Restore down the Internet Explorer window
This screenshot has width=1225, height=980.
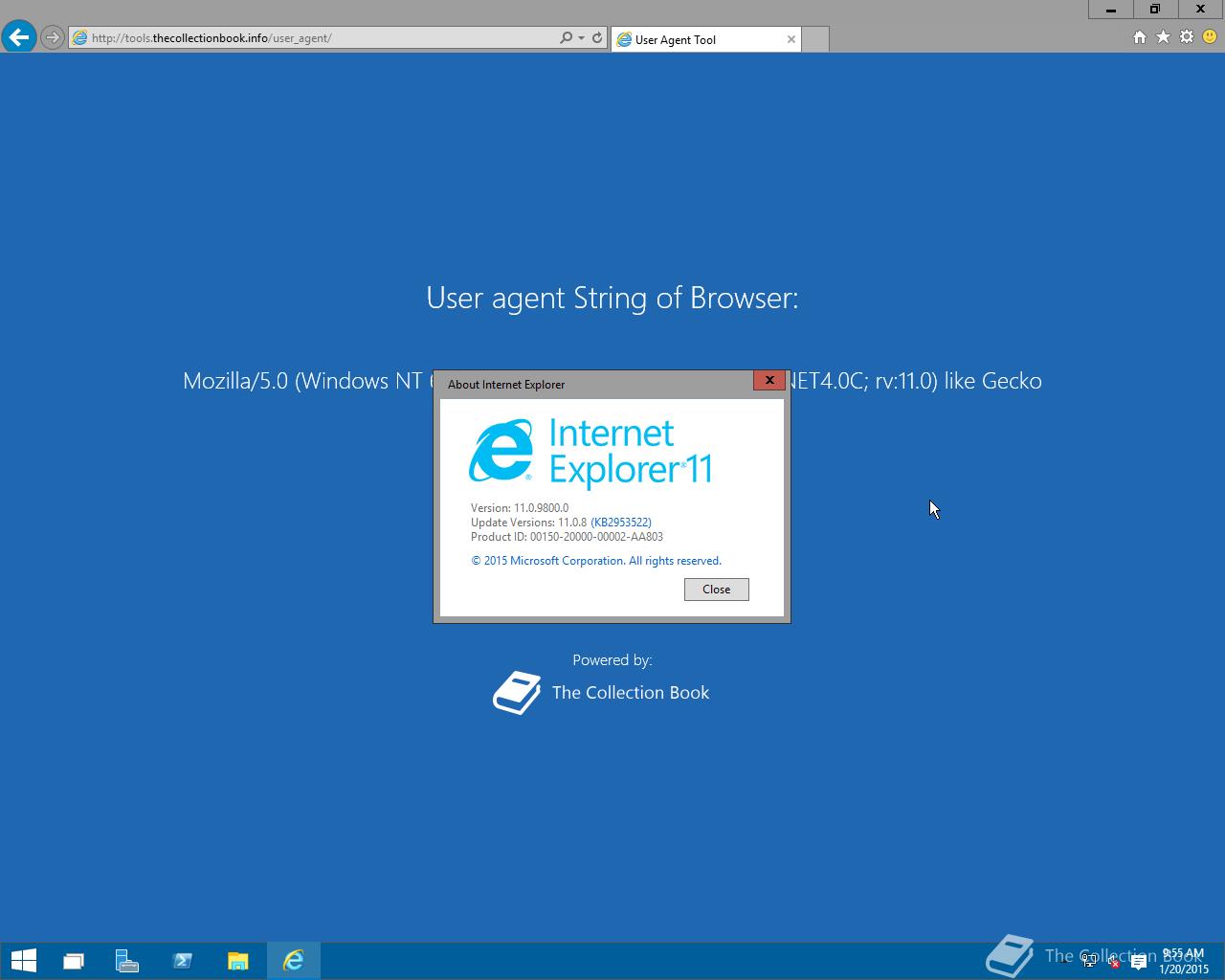pyautogui.click(x=1155, y=10)
